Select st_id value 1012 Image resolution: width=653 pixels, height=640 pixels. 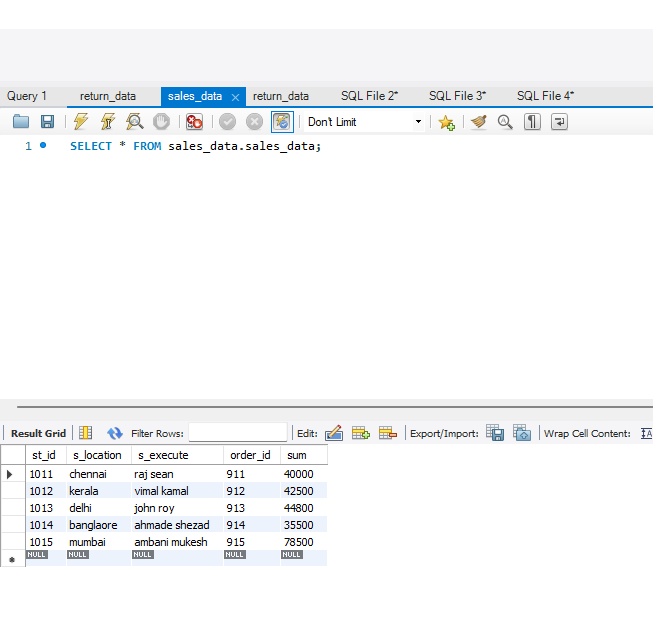click(x=46, y=491)
